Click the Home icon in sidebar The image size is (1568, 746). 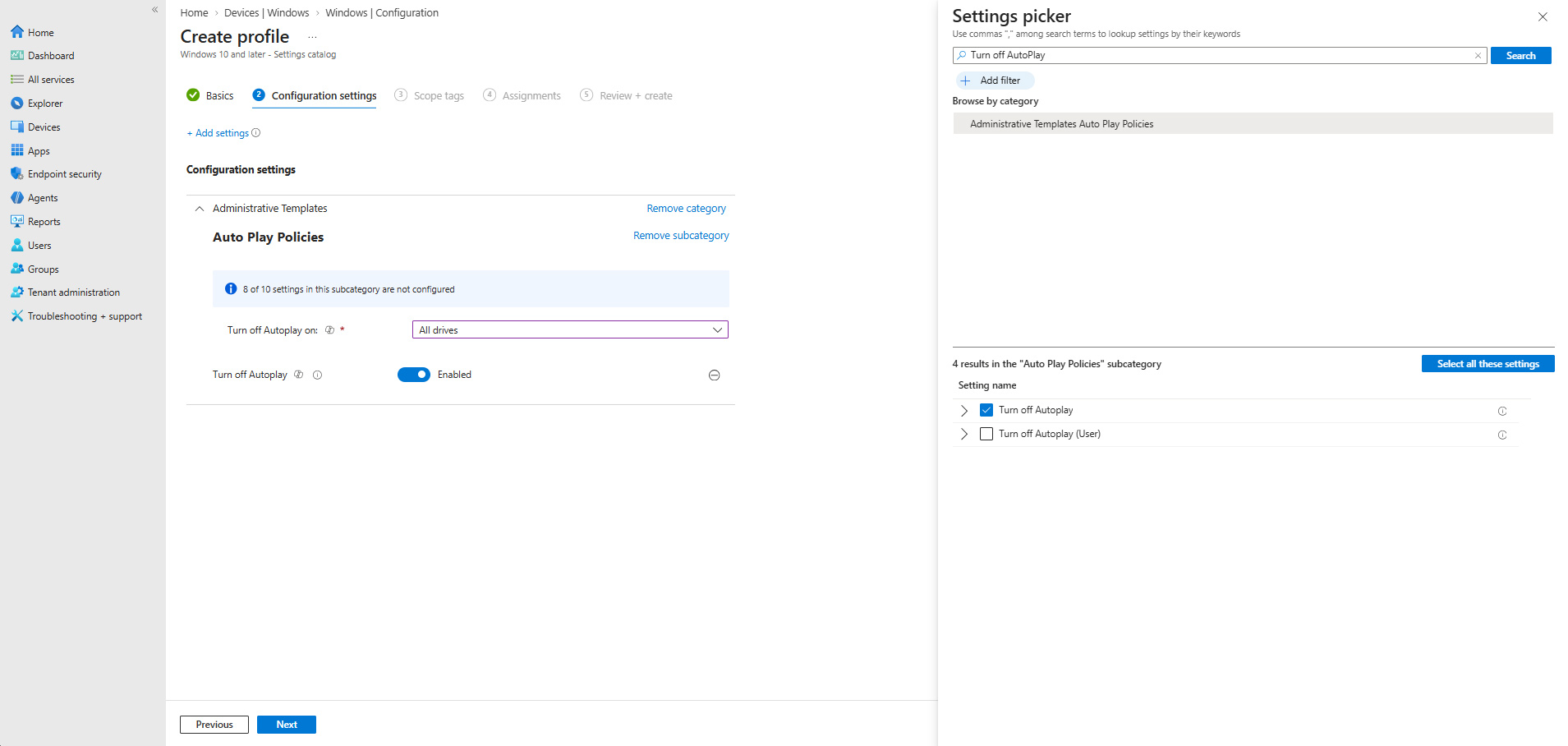pos(17,32)
